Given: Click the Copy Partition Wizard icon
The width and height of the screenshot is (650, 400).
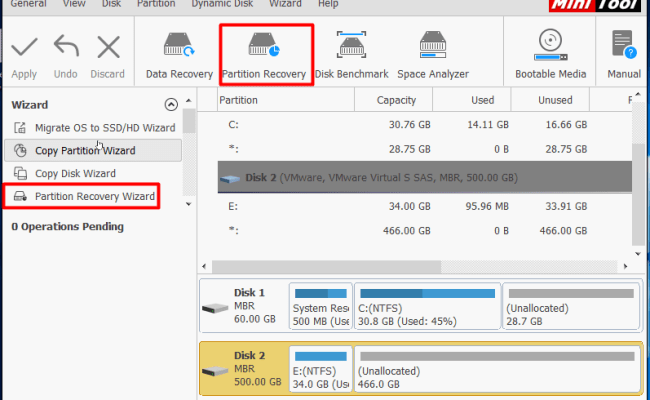Looking at the screenshot, I should pyautogui.click(x=20, y=150).
